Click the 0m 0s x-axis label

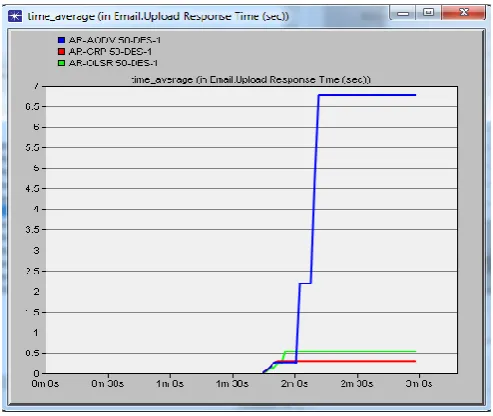click(45, 384)
